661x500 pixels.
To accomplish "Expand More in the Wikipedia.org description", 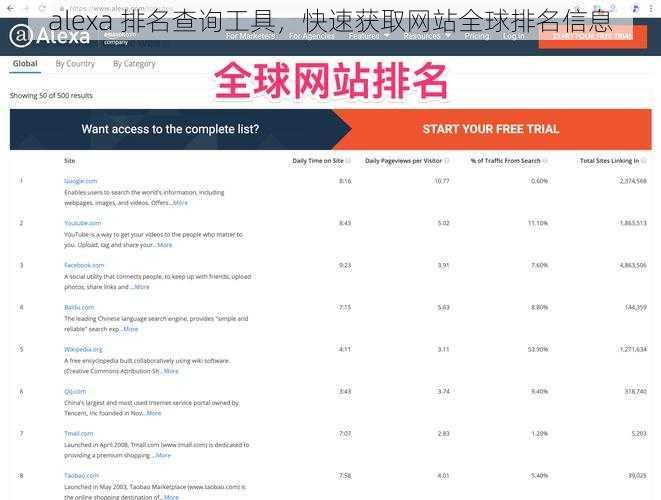I will coord(171,371).
